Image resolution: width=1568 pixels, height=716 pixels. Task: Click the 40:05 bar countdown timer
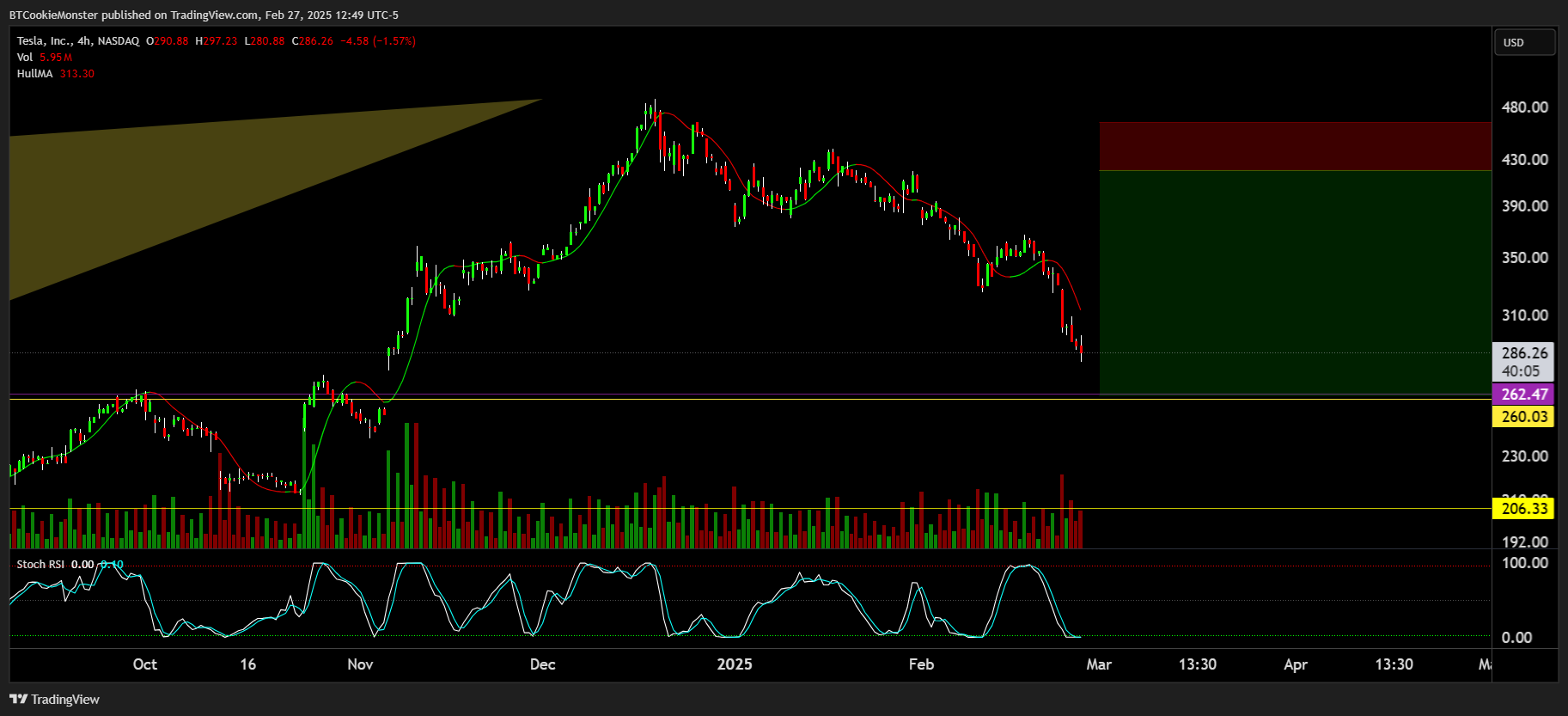point(1521,371)
